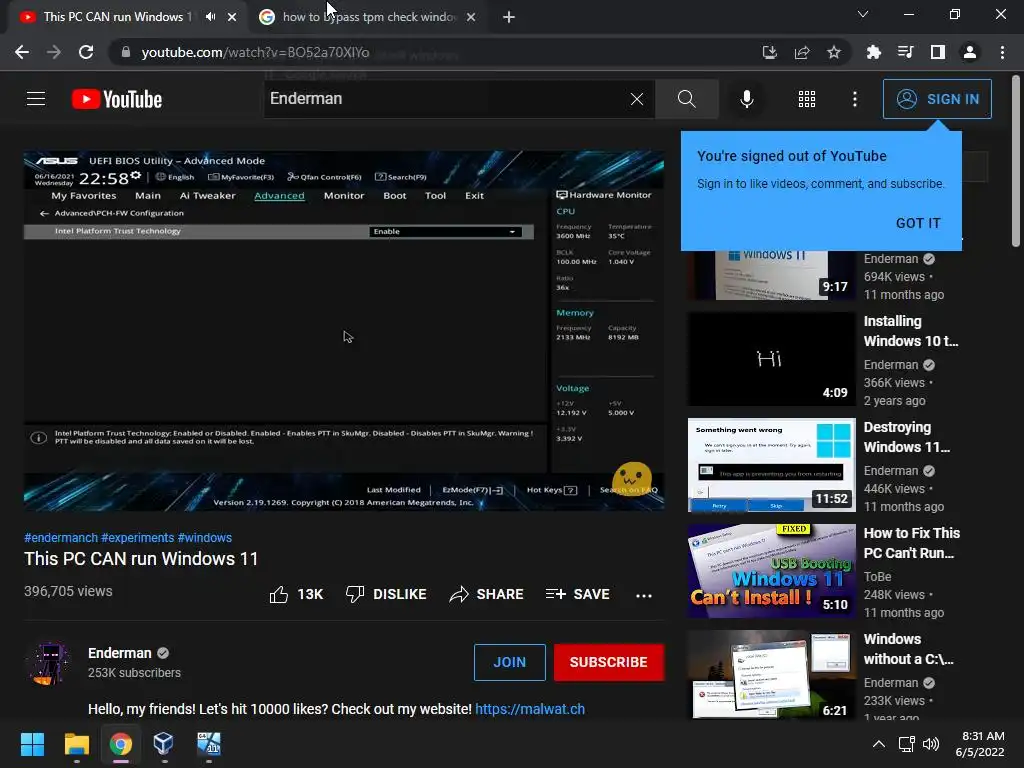
Task: Click the YouTube search magnifier button
Action: [x=686, y=99]
